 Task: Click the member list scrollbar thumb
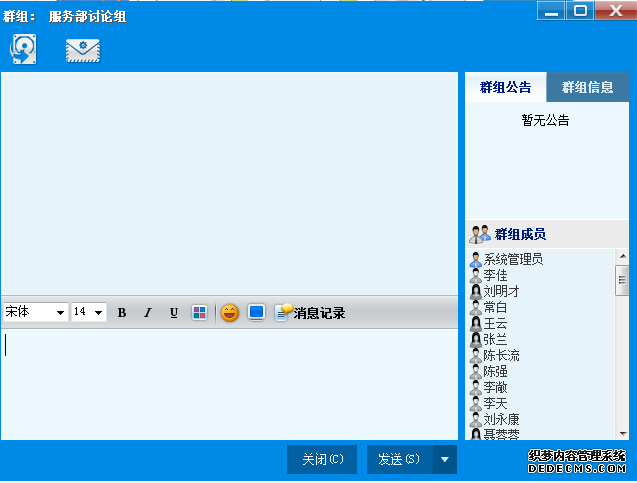coord(622,280)
